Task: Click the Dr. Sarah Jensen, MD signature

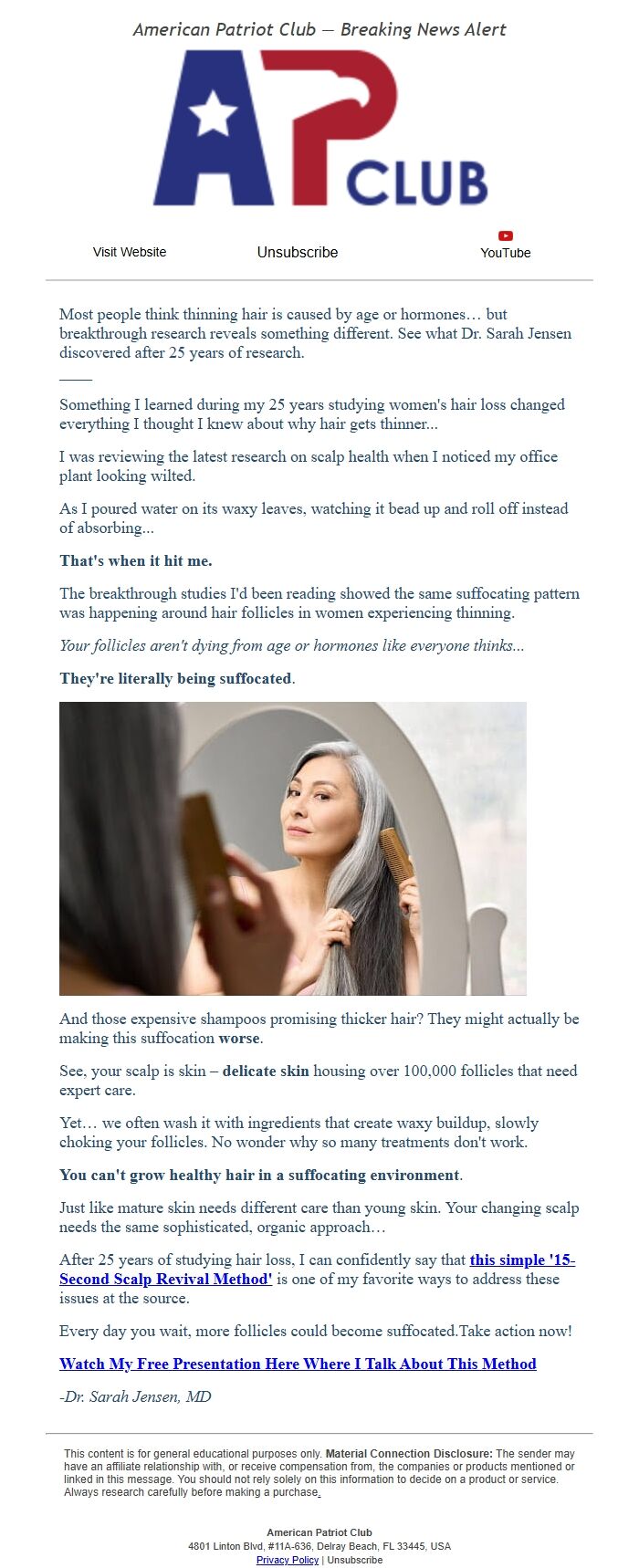Action: [135, 1396]
